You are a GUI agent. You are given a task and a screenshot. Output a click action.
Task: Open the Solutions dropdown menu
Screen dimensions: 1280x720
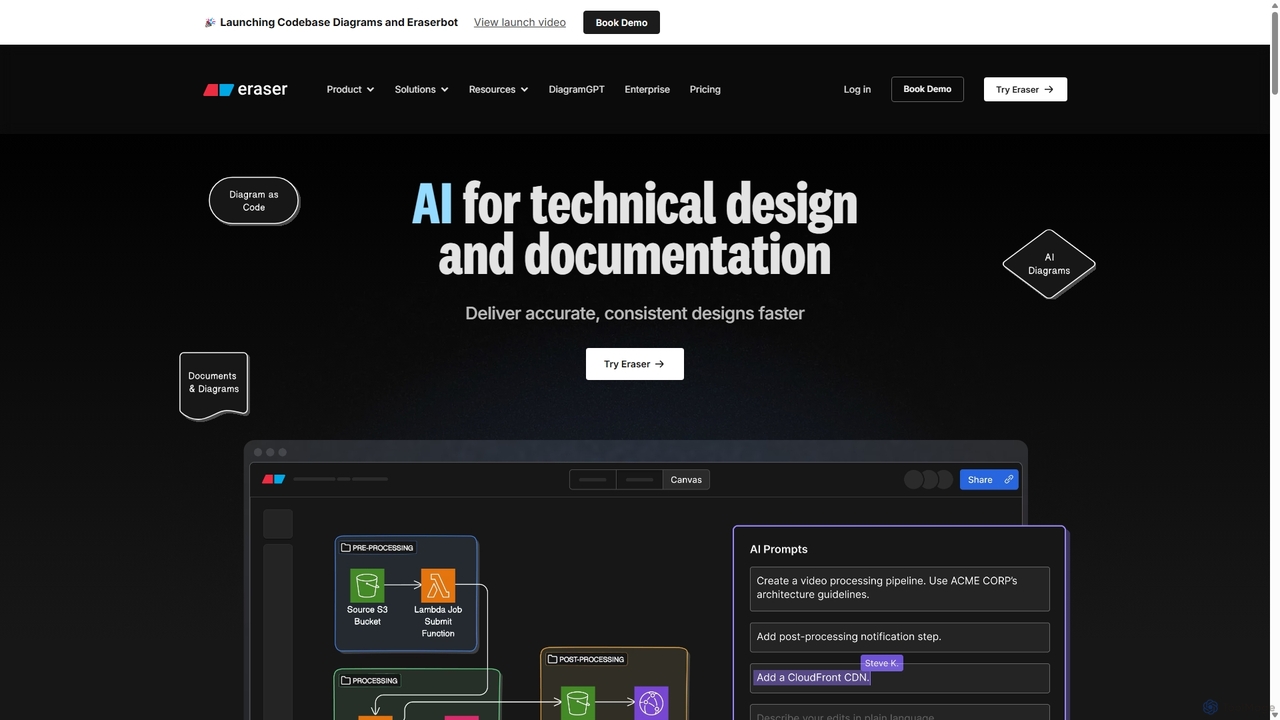(x=421, y=89)
